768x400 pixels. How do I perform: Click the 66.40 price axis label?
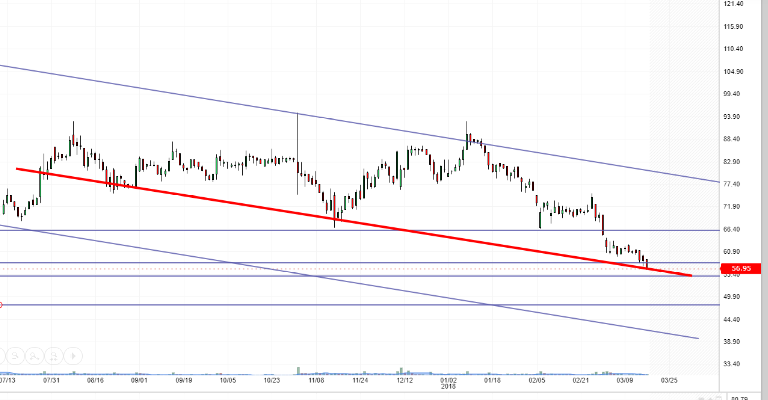coord(732,229)
